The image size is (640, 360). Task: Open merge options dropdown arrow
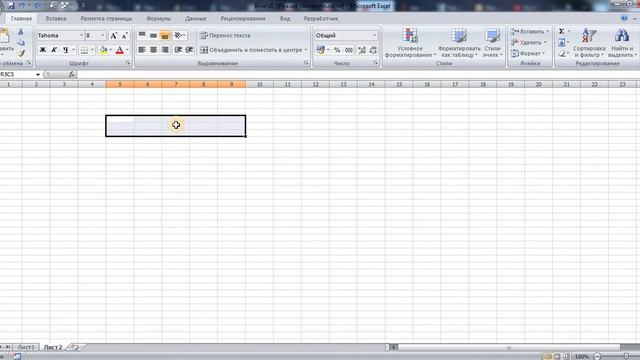[x=306, y=50]
